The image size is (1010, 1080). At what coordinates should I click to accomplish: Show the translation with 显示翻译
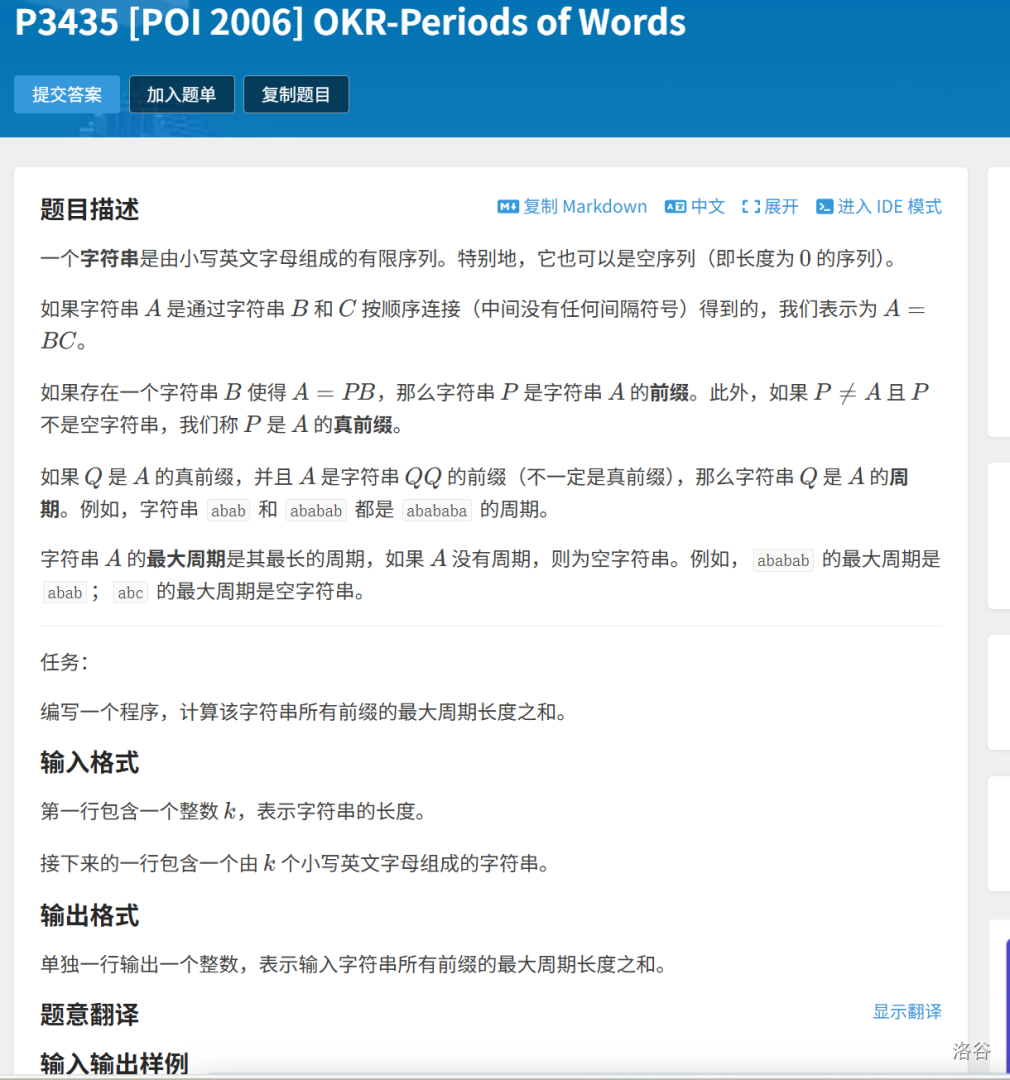coord(907,1011)
